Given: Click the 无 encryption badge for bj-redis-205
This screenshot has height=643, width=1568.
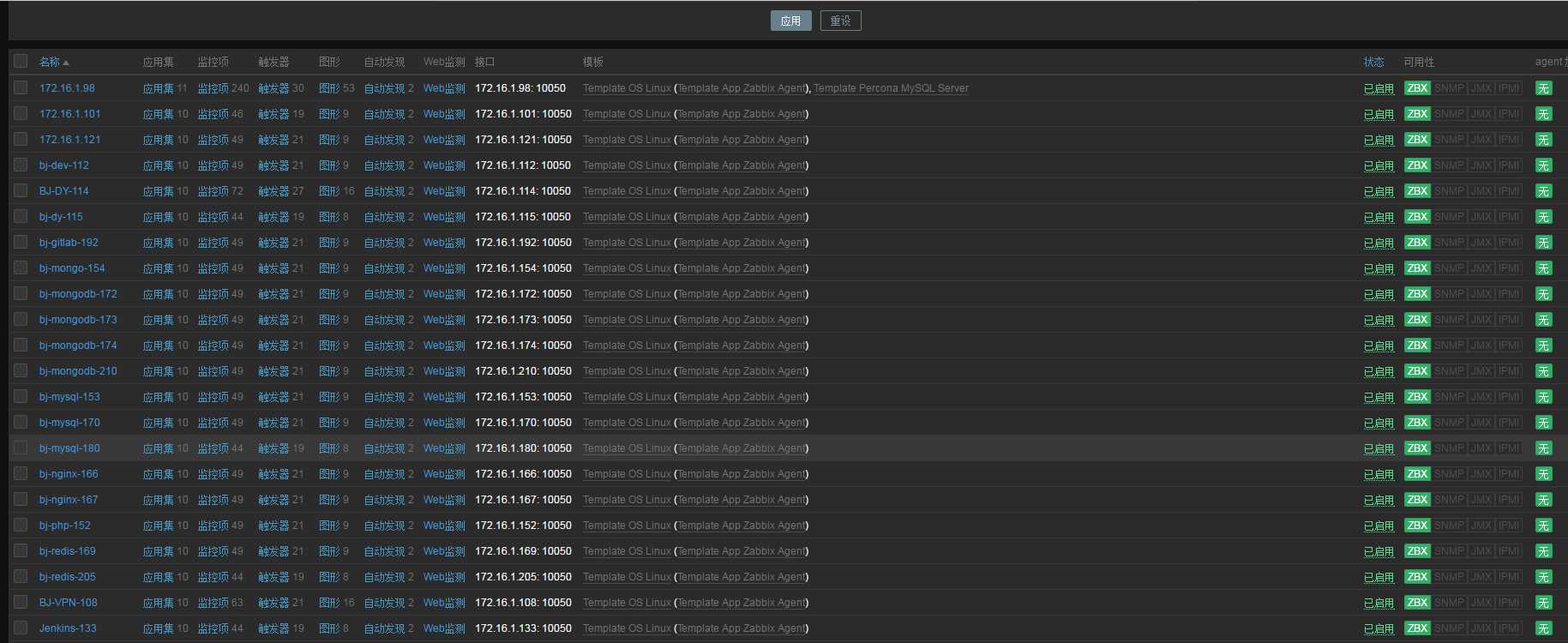Looking at the screenshot, I should point(1543,577).
